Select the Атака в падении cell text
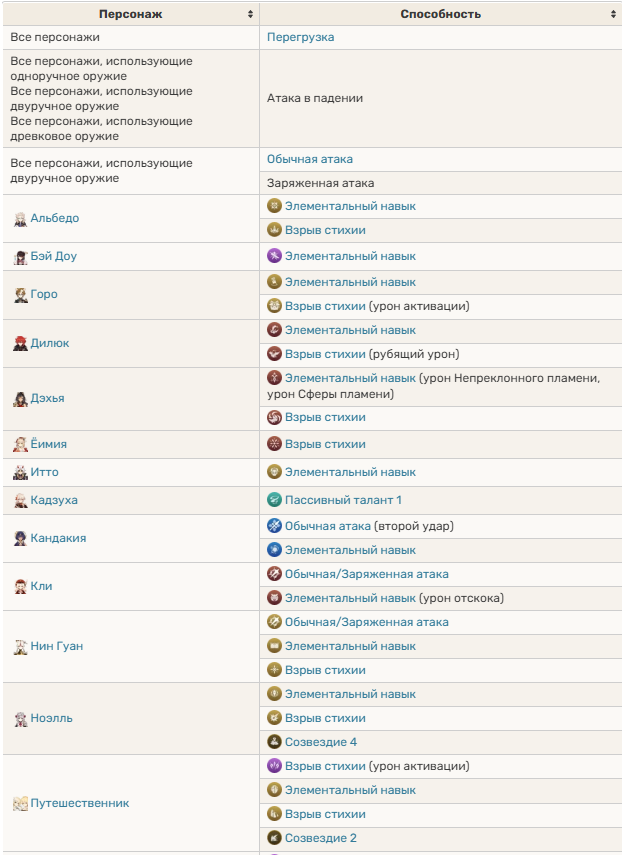Viewport: 622px width, 855px height. coord(315,98)
